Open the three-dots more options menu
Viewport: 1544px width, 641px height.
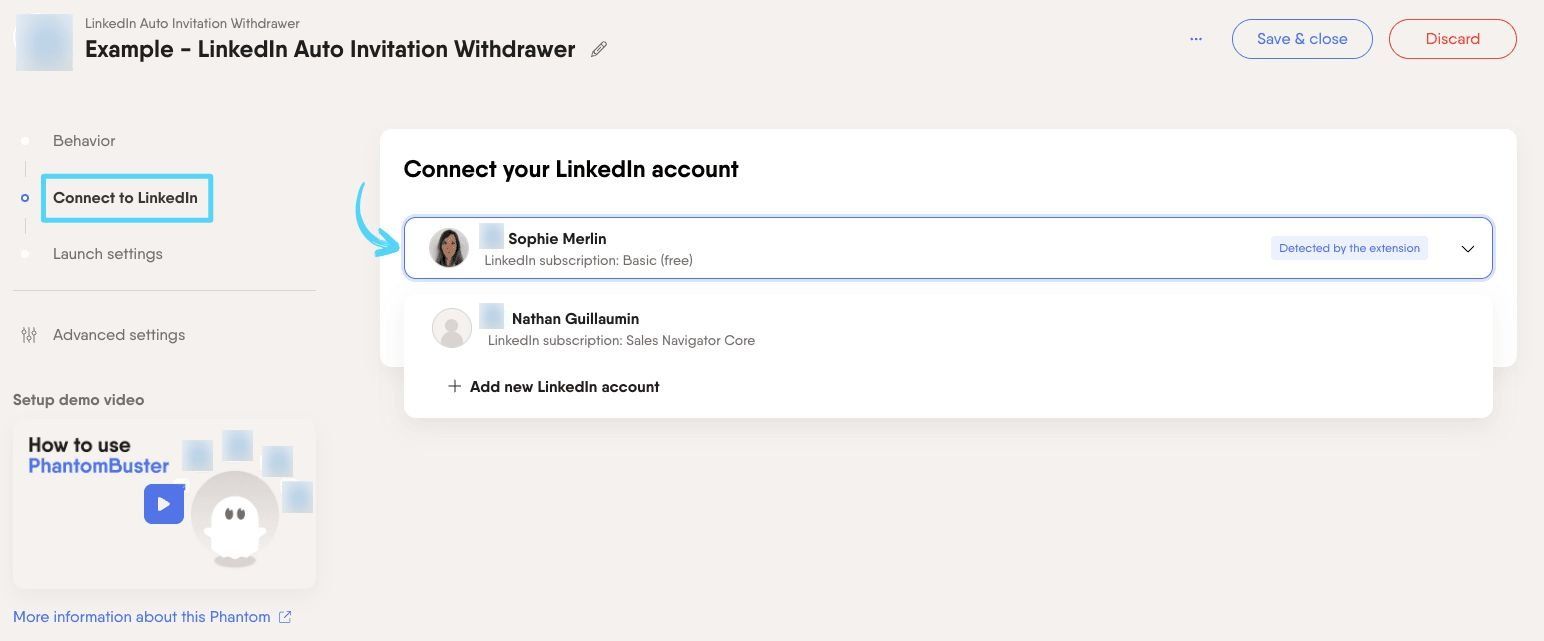(x=1196, y=39)
